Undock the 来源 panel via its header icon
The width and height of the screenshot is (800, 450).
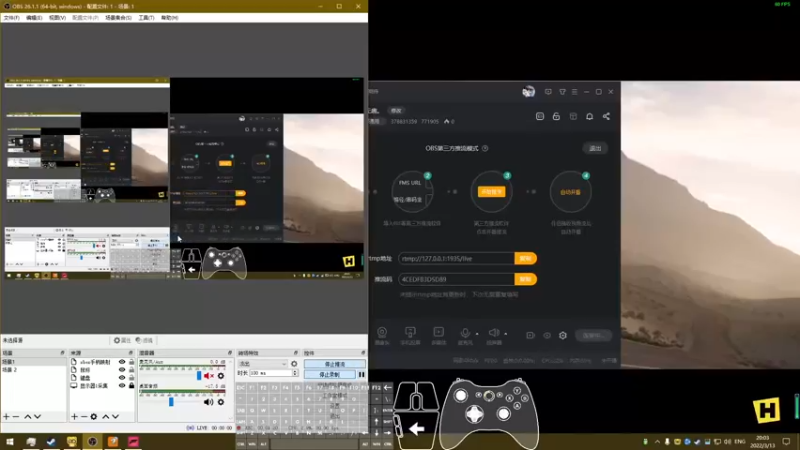131,353
